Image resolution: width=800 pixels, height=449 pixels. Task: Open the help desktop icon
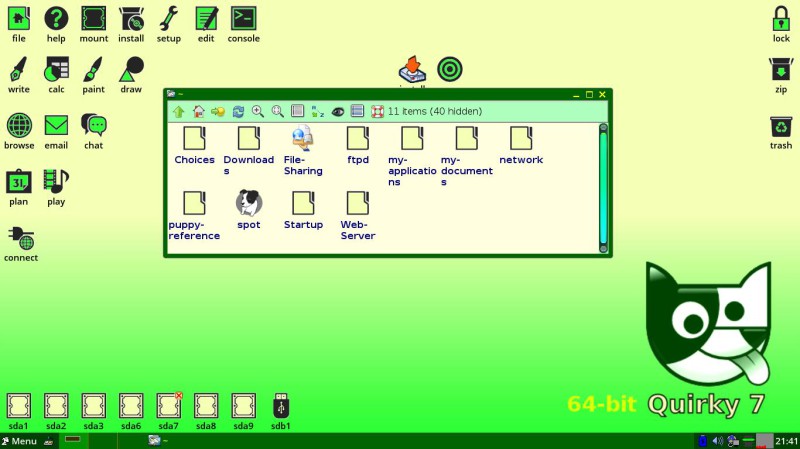click(x=56, y=19)
